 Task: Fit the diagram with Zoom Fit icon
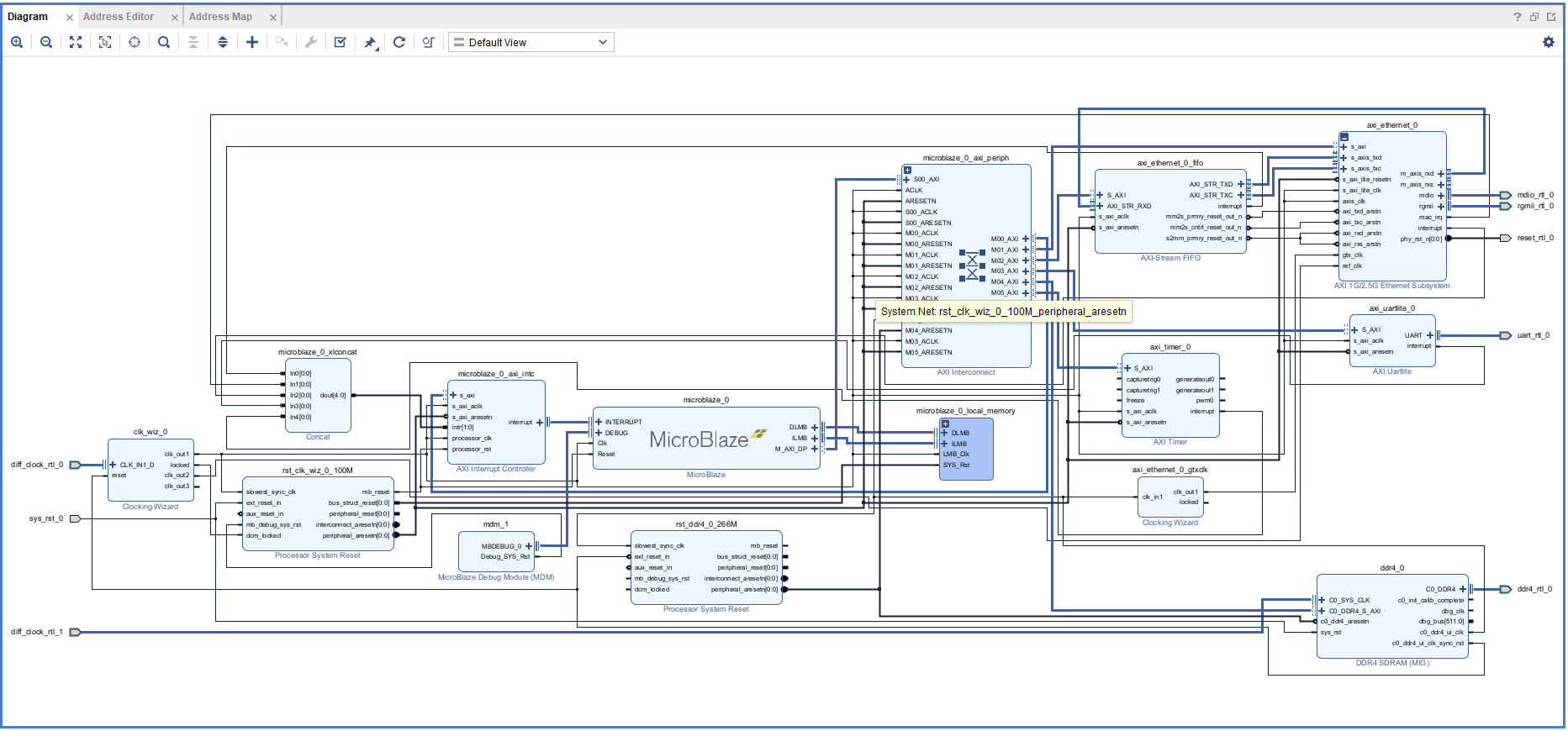(76, 42)
